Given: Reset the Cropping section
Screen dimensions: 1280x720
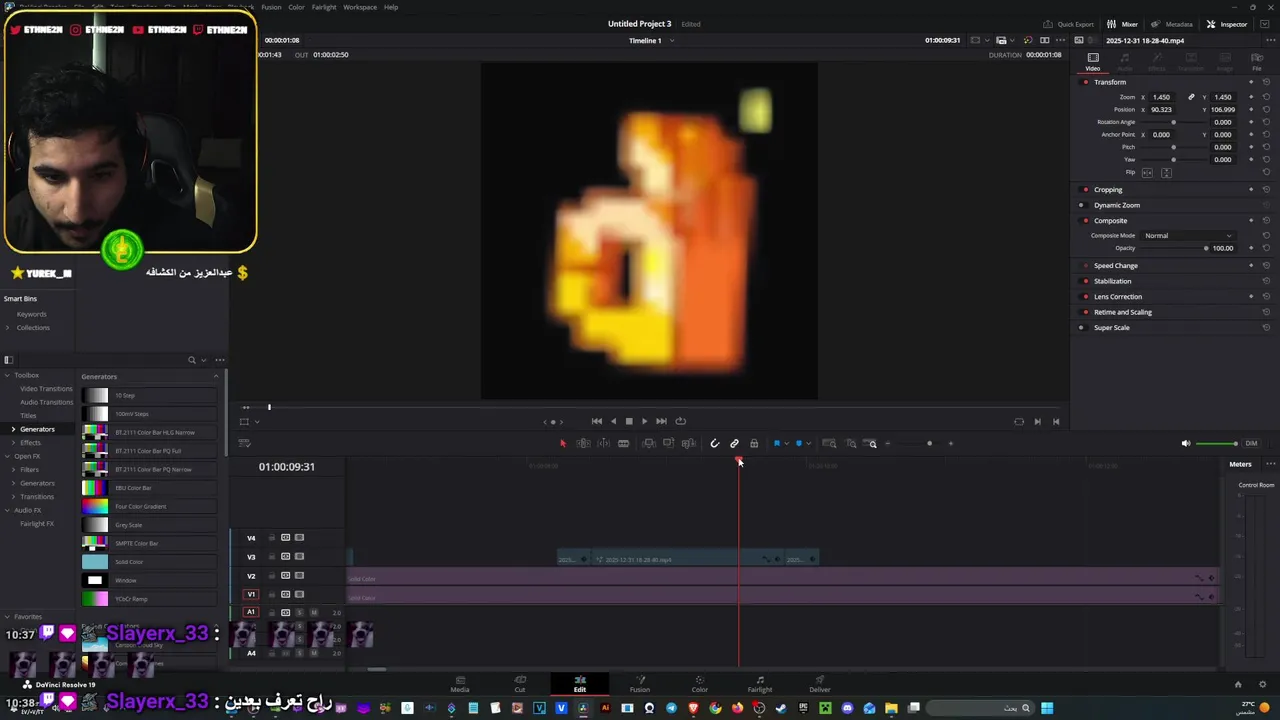Looking at the screenshot, I should click(1266, 189).
